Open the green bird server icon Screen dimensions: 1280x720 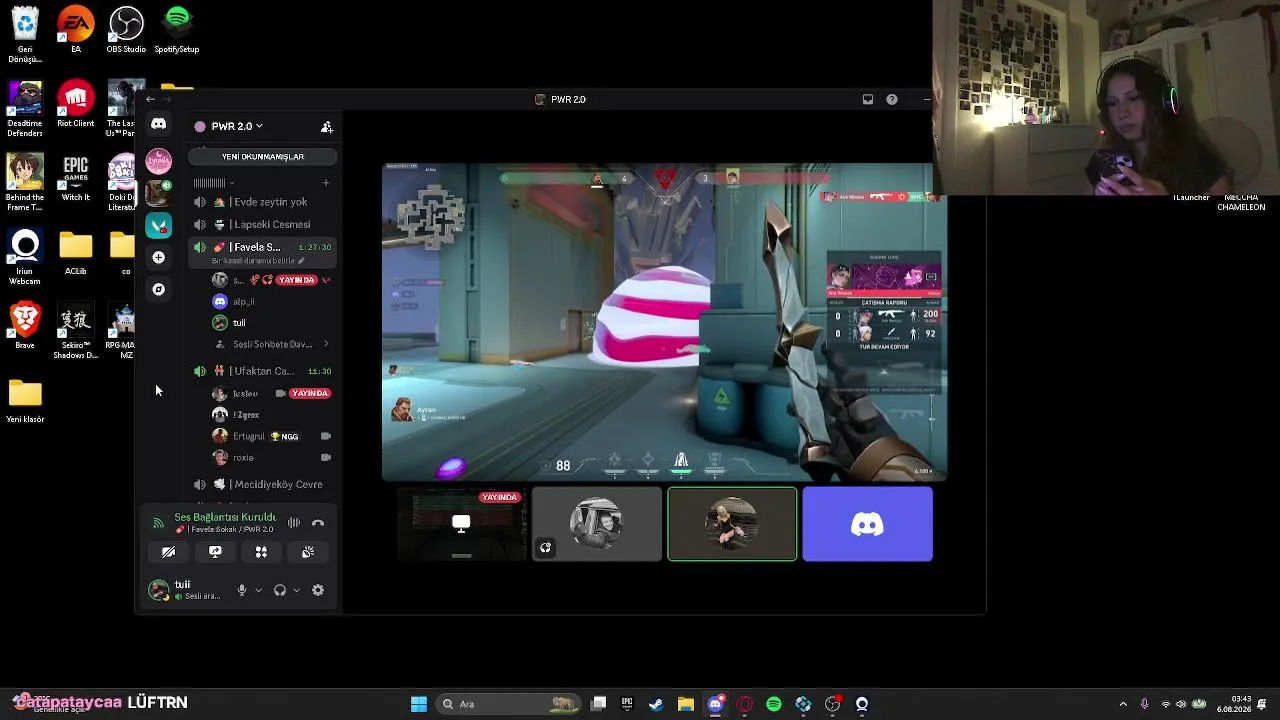pos(158,225)
